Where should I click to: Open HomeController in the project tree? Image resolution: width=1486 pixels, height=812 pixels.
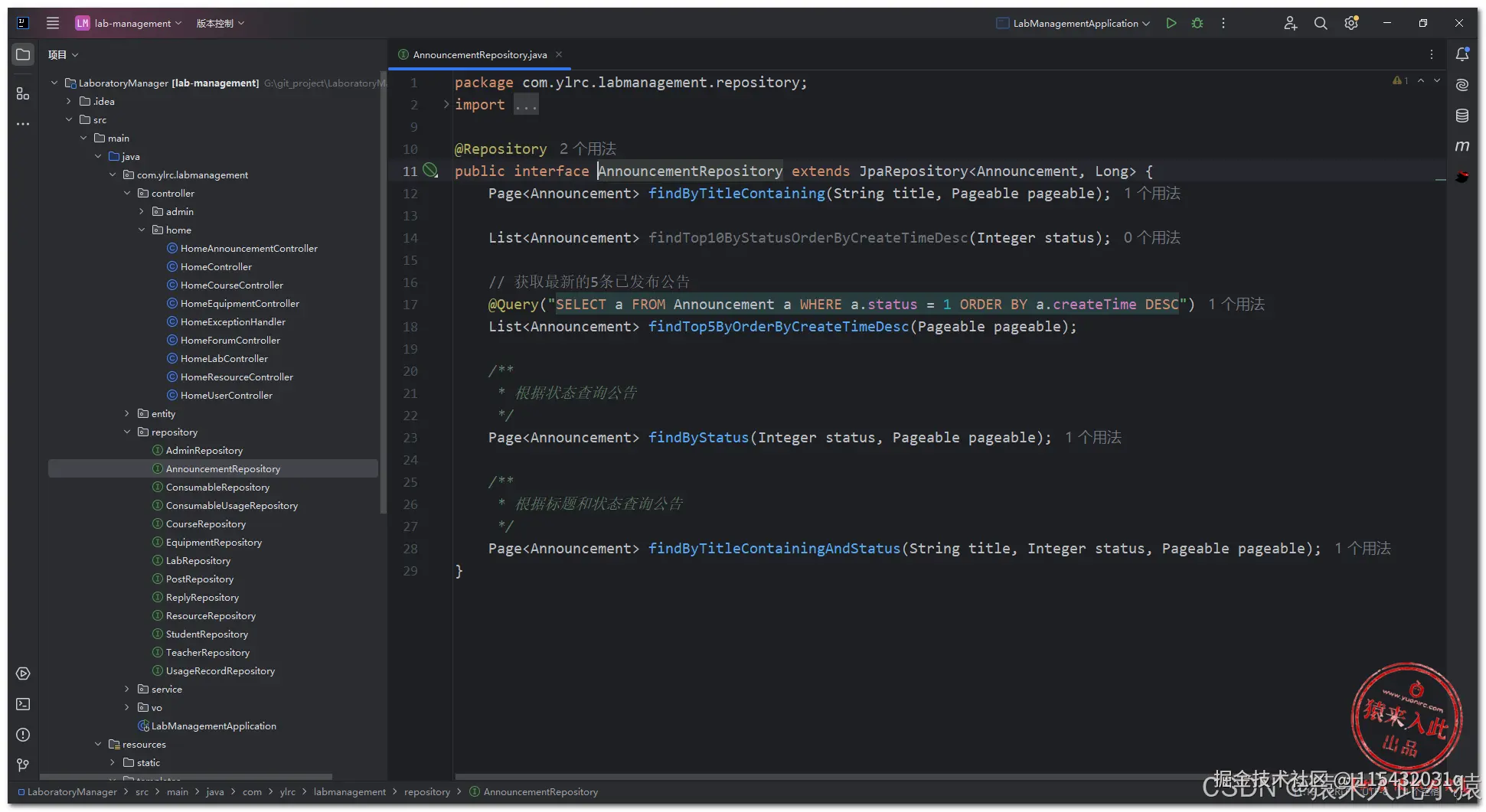click(x=216, y=266)
